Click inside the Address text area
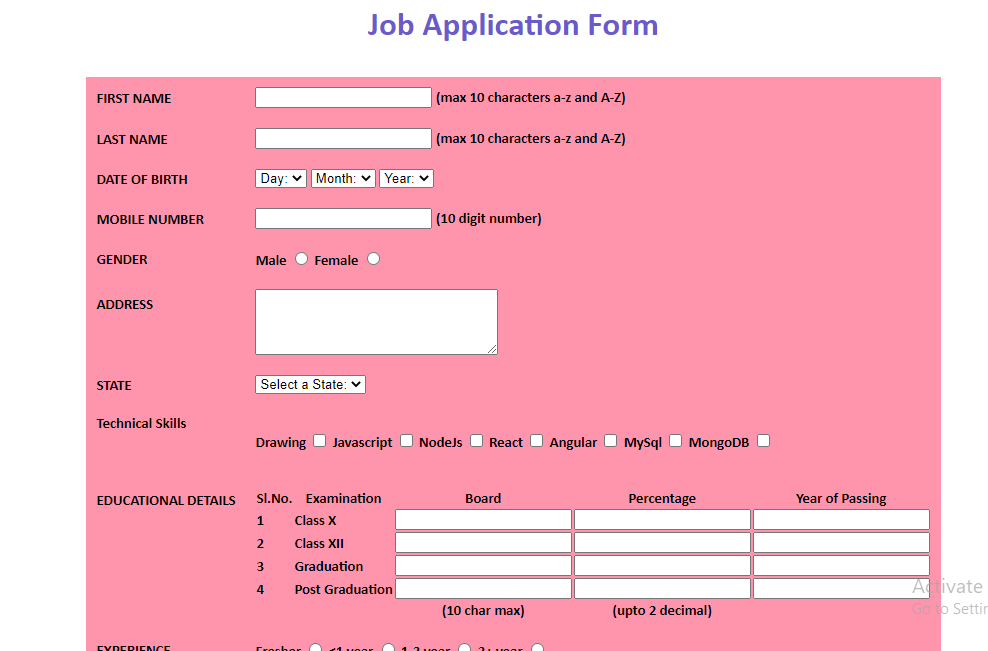The image size is (988, 651). (376, 320)
